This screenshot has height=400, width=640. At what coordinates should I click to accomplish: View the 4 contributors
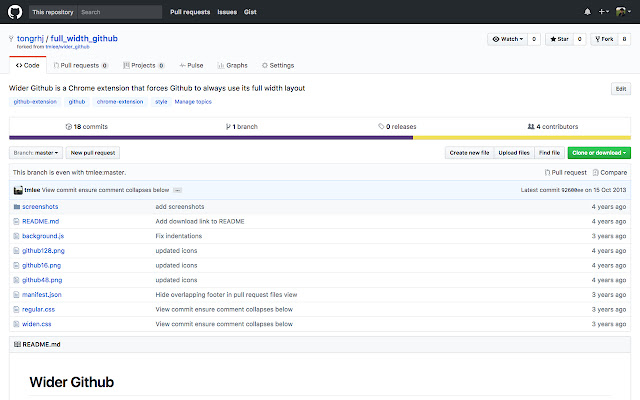[x=553, y=127]
